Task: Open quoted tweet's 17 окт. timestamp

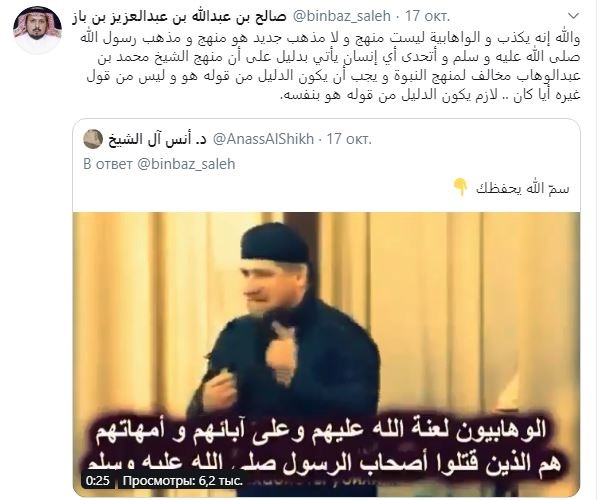Action: pos(349,139)
